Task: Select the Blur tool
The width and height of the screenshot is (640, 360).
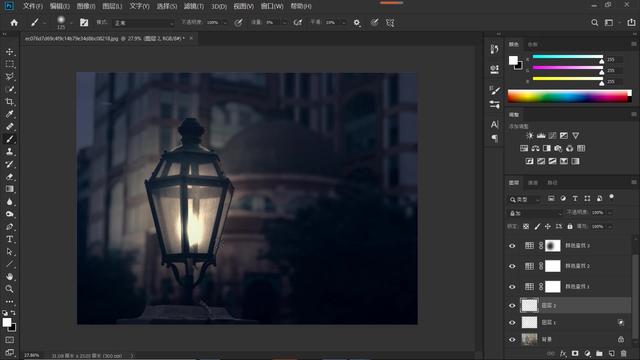Action: tap(9, 202)
